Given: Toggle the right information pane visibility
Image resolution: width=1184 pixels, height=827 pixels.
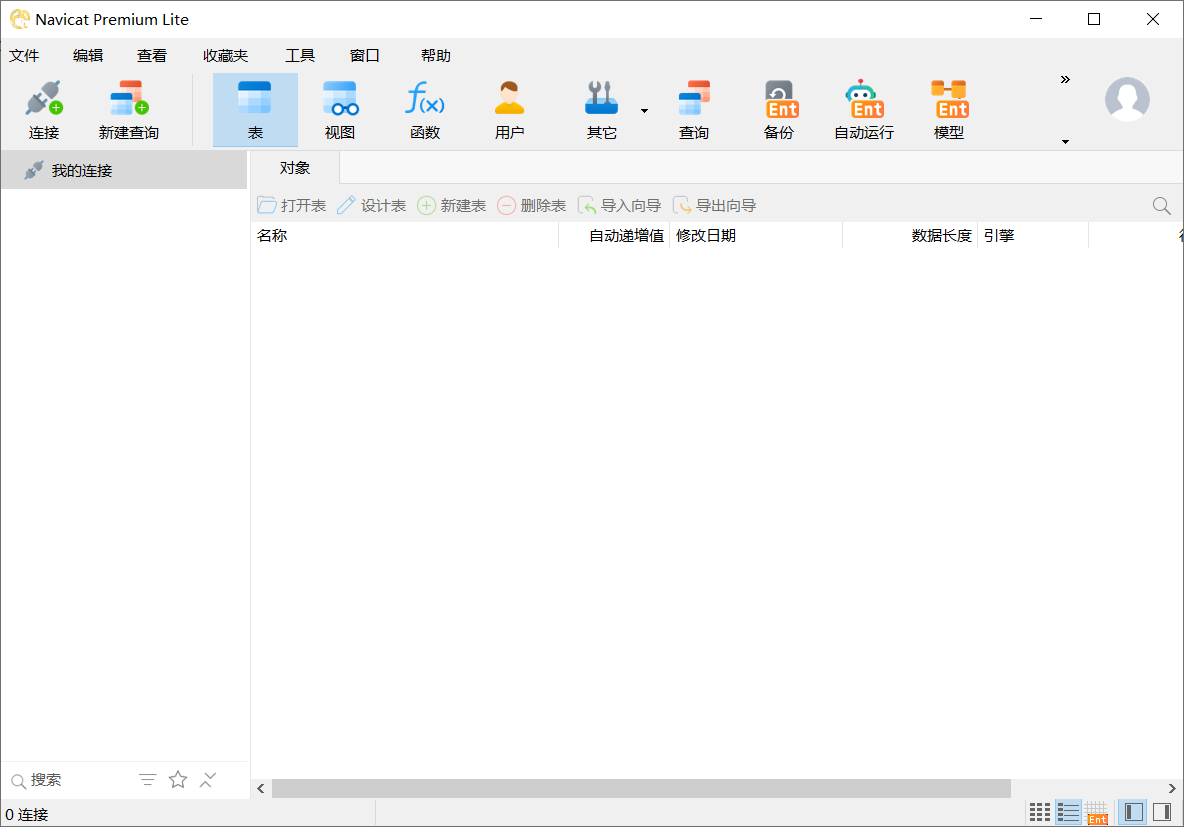Looking at the screenshot, I should 1162,812.
